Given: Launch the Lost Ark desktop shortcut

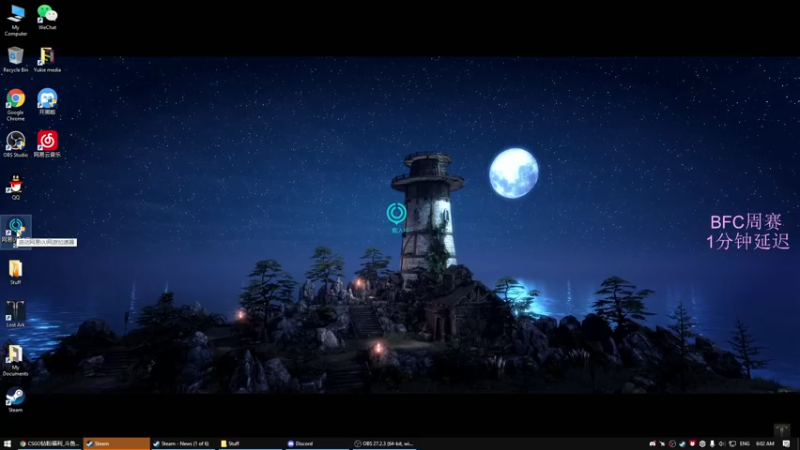Looking at the screenshot, I should click(x=15, y=314).
